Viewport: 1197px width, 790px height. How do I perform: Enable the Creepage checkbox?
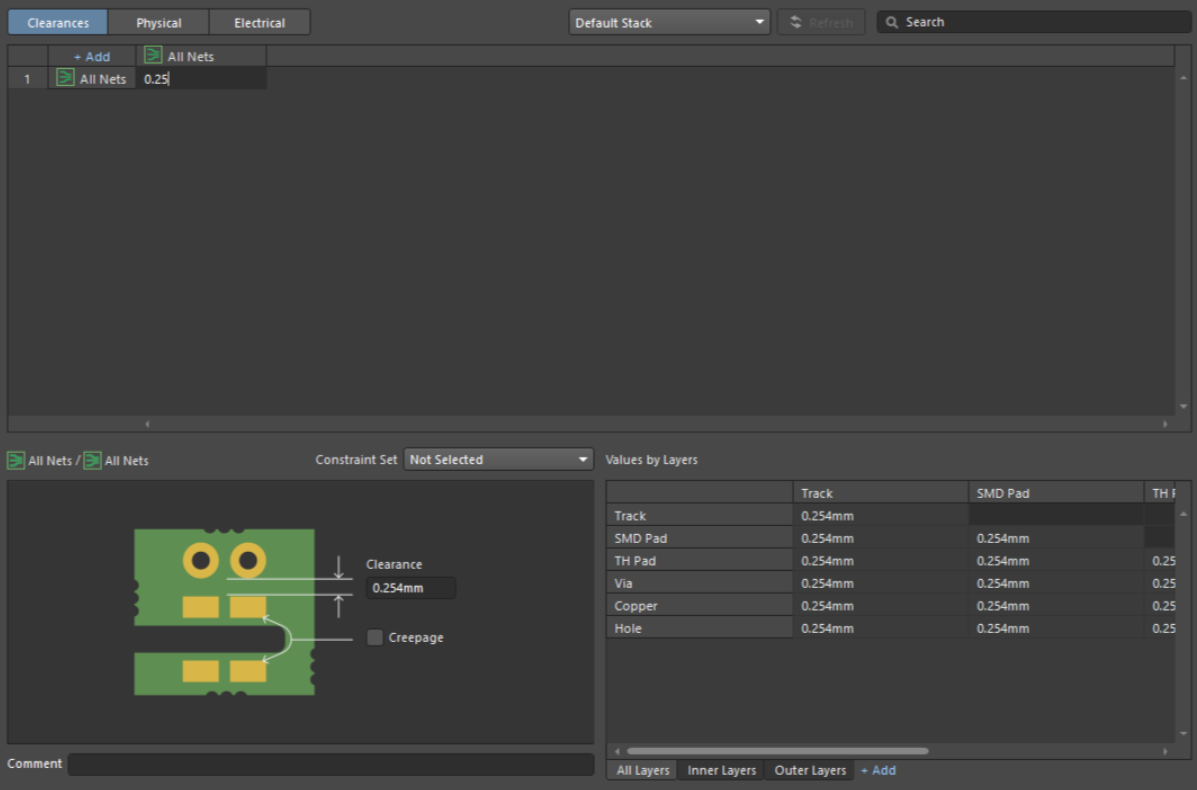[x=375, y=638]
